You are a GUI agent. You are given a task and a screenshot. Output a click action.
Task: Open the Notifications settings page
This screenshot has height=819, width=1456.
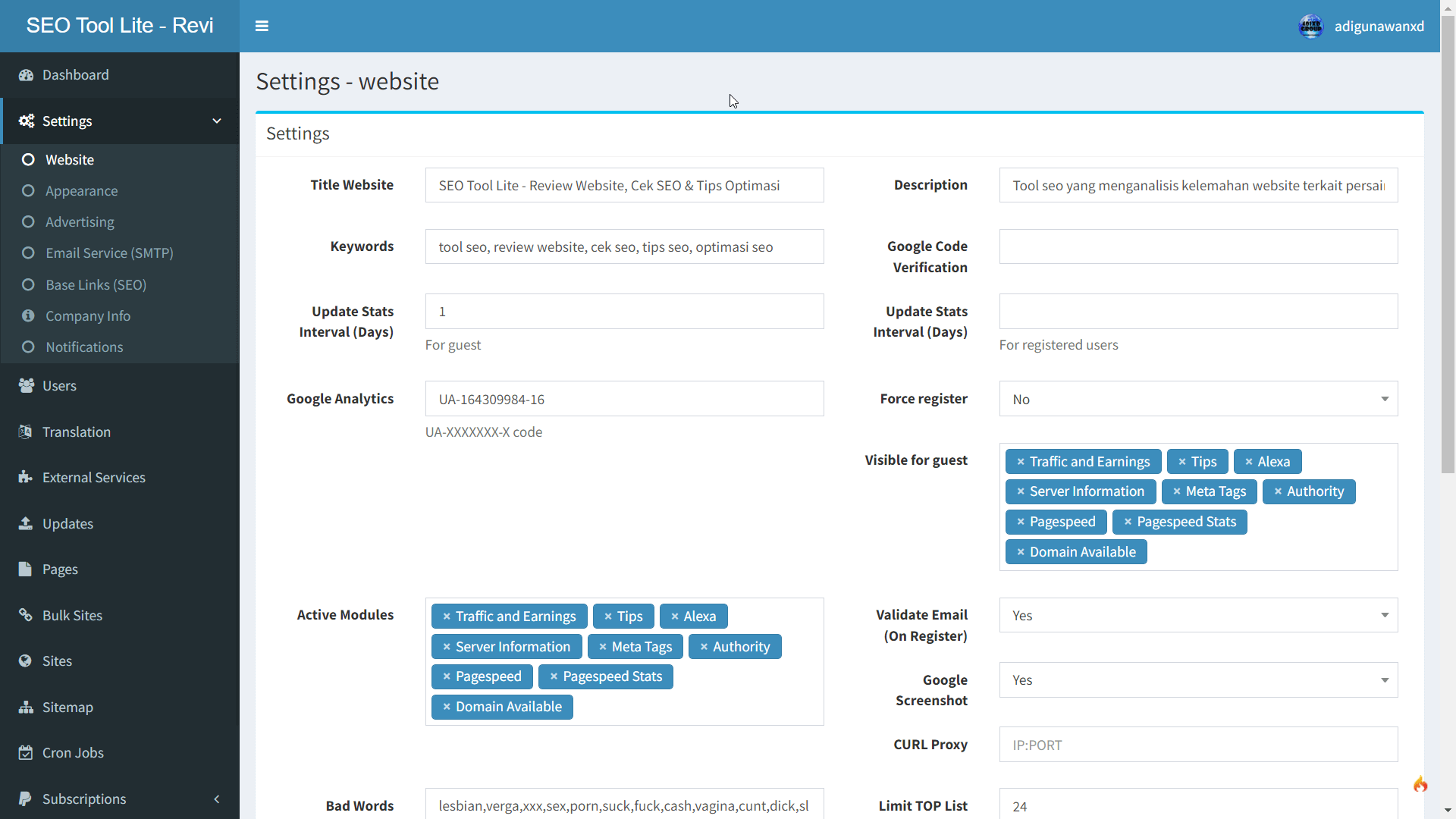pyautogui.click(x=84, y=347)
